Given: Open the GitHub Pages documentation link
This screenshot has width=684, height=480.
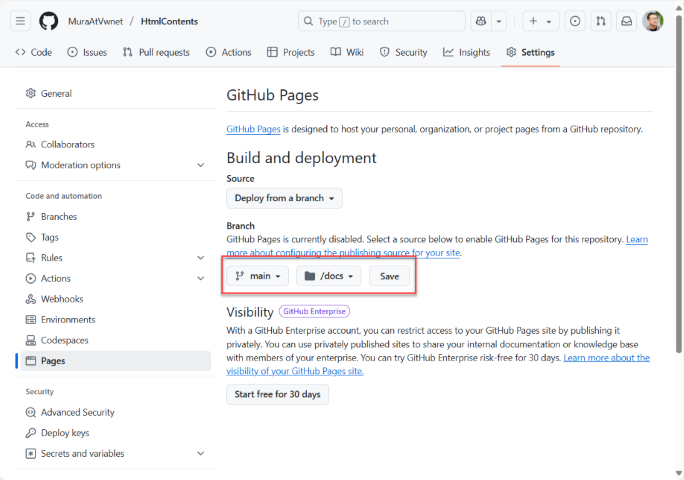Looking at the screenshot, I should [253, 129].
